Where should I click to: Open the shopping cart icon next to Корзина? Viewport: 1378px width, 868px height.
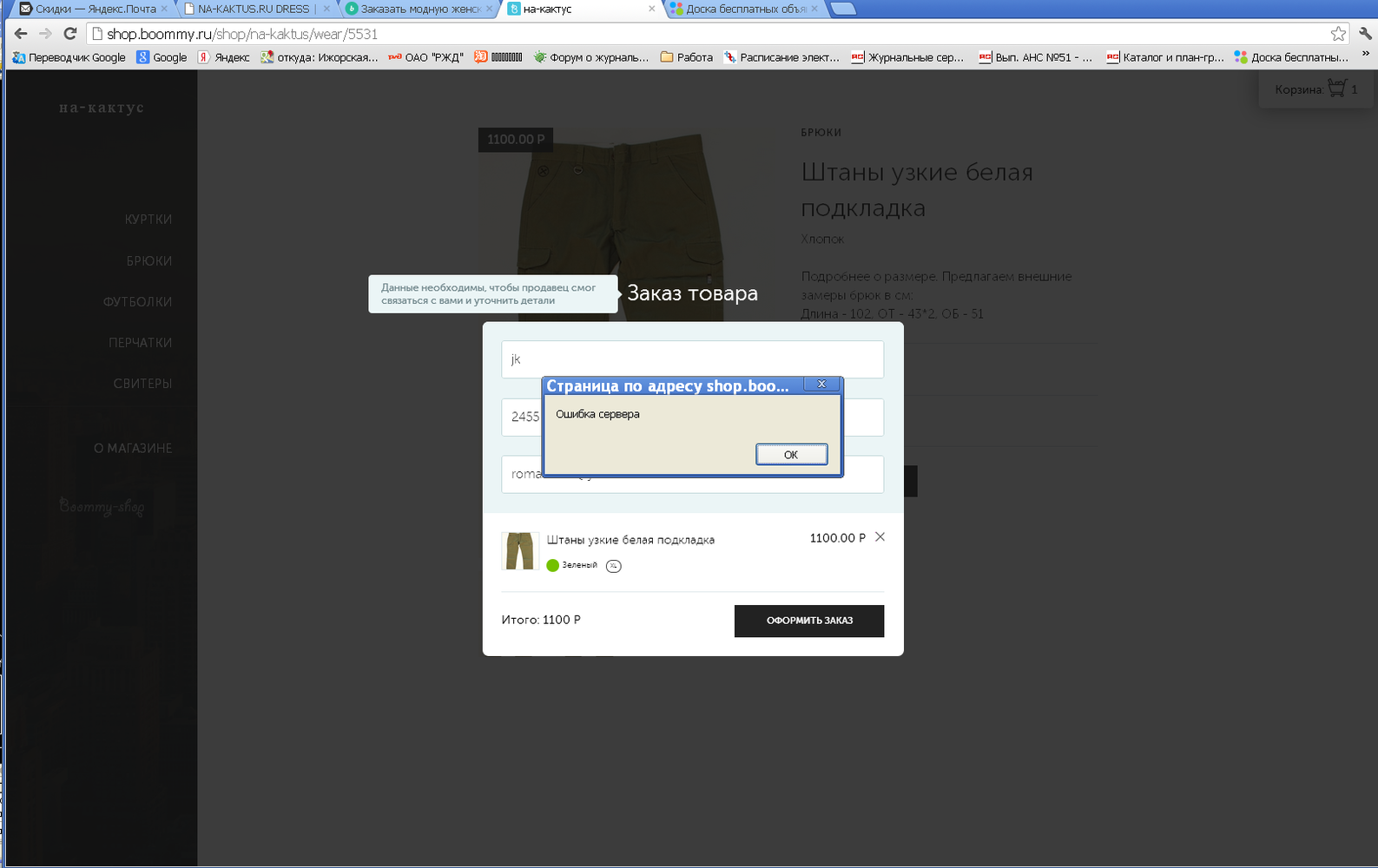coord(1336,89)
